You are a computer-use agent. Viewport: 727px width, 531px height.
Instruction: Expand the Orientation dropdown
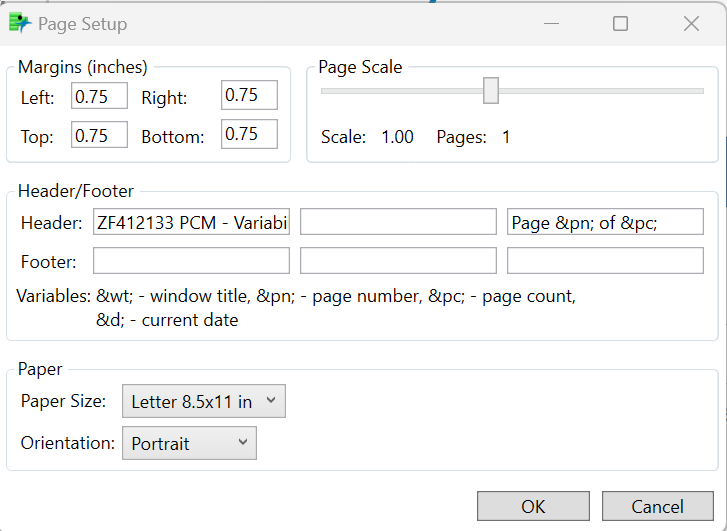coord(189,443)
